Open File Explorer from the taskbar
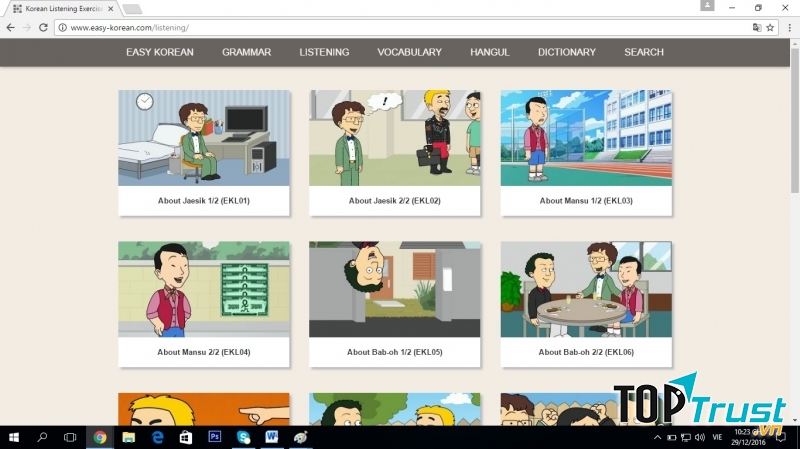The height and width of the screenshot is (449, 800). 129,437
